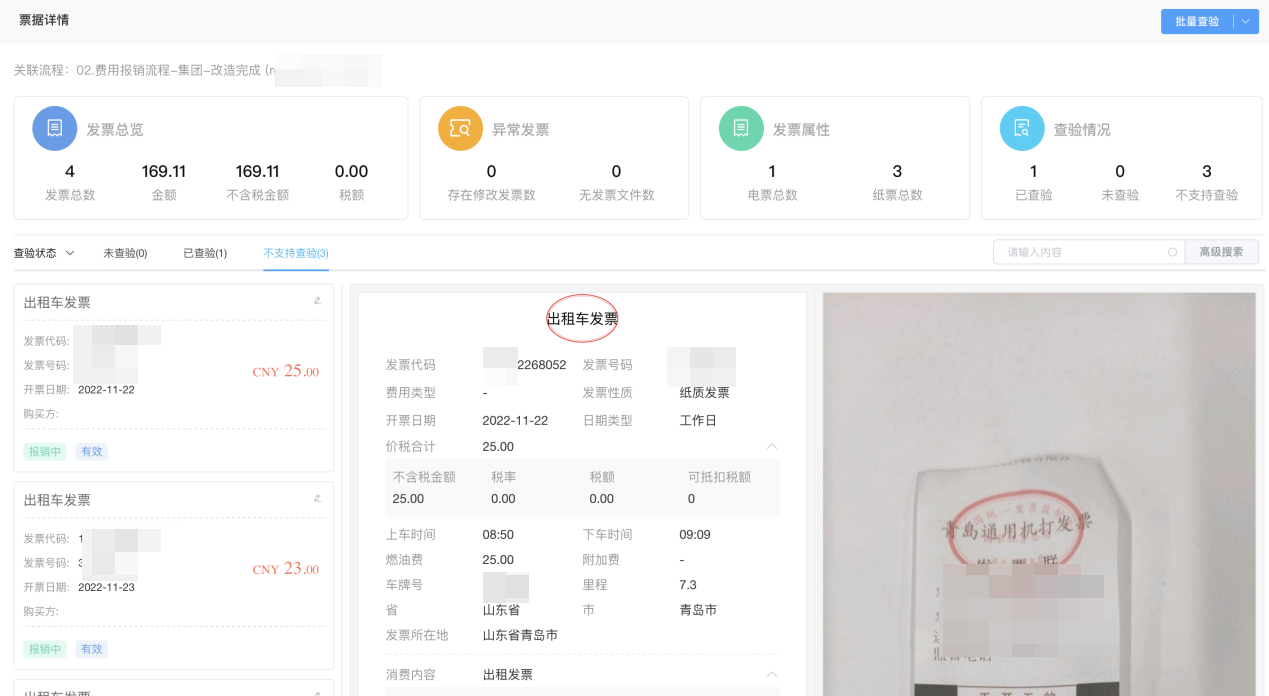
Task: Click the 查验情况 light-blue icon
Action: [1023, 129]
